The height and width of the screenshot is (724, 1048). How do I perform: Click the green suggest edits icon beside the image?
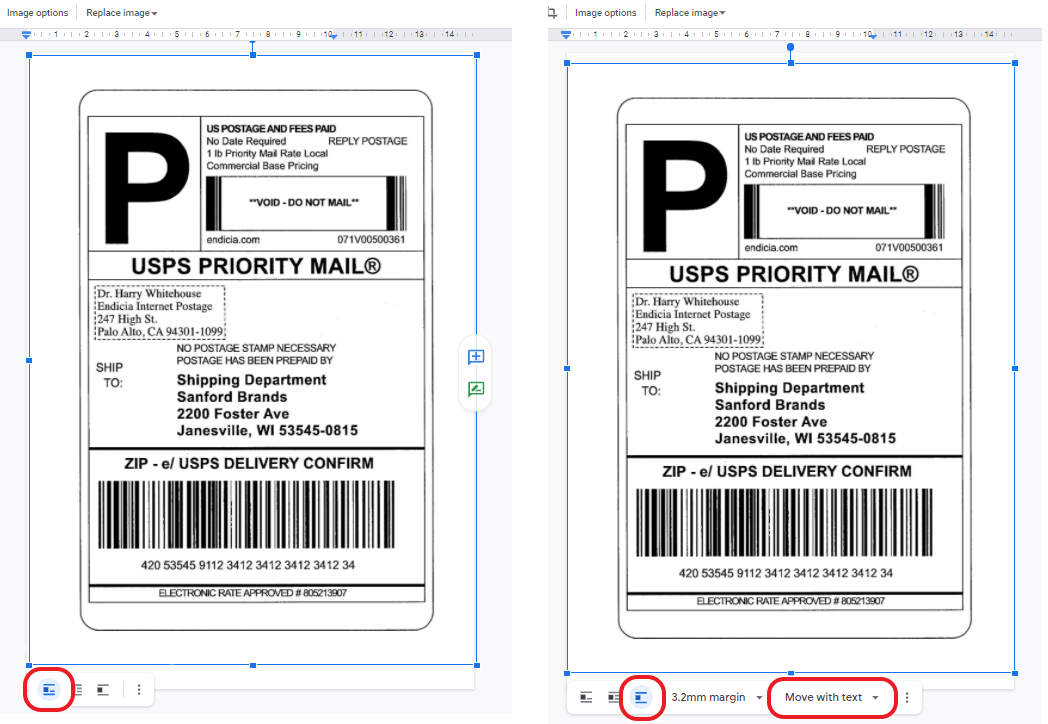point(476,389)
